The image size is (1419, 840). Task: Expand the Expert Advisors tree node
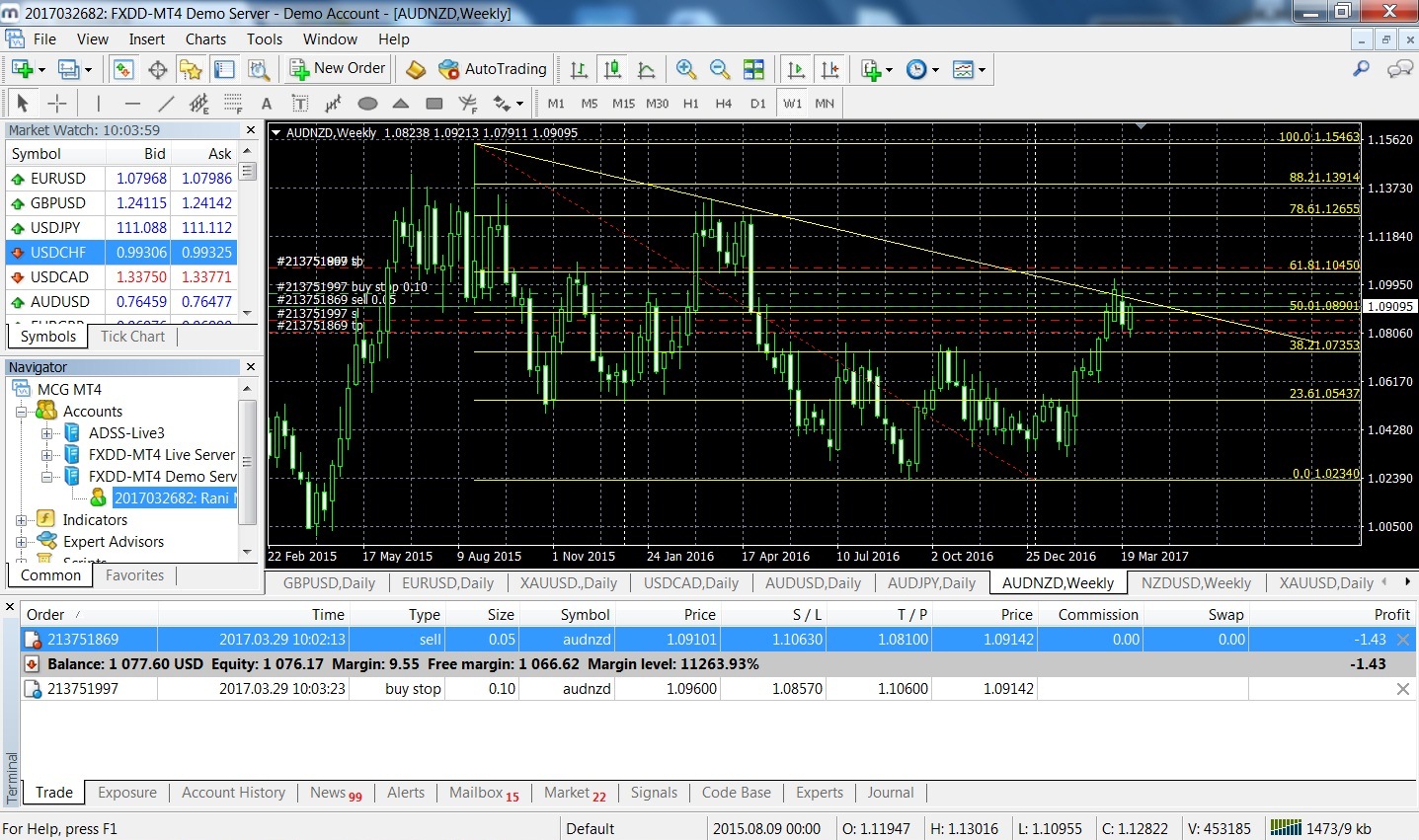click(x=21, y=542)
